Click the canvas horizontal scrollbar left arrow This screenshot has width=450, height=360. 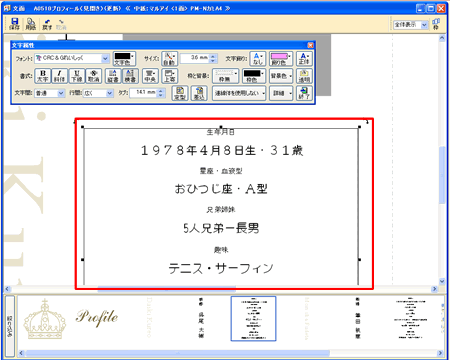pos(8,289)
